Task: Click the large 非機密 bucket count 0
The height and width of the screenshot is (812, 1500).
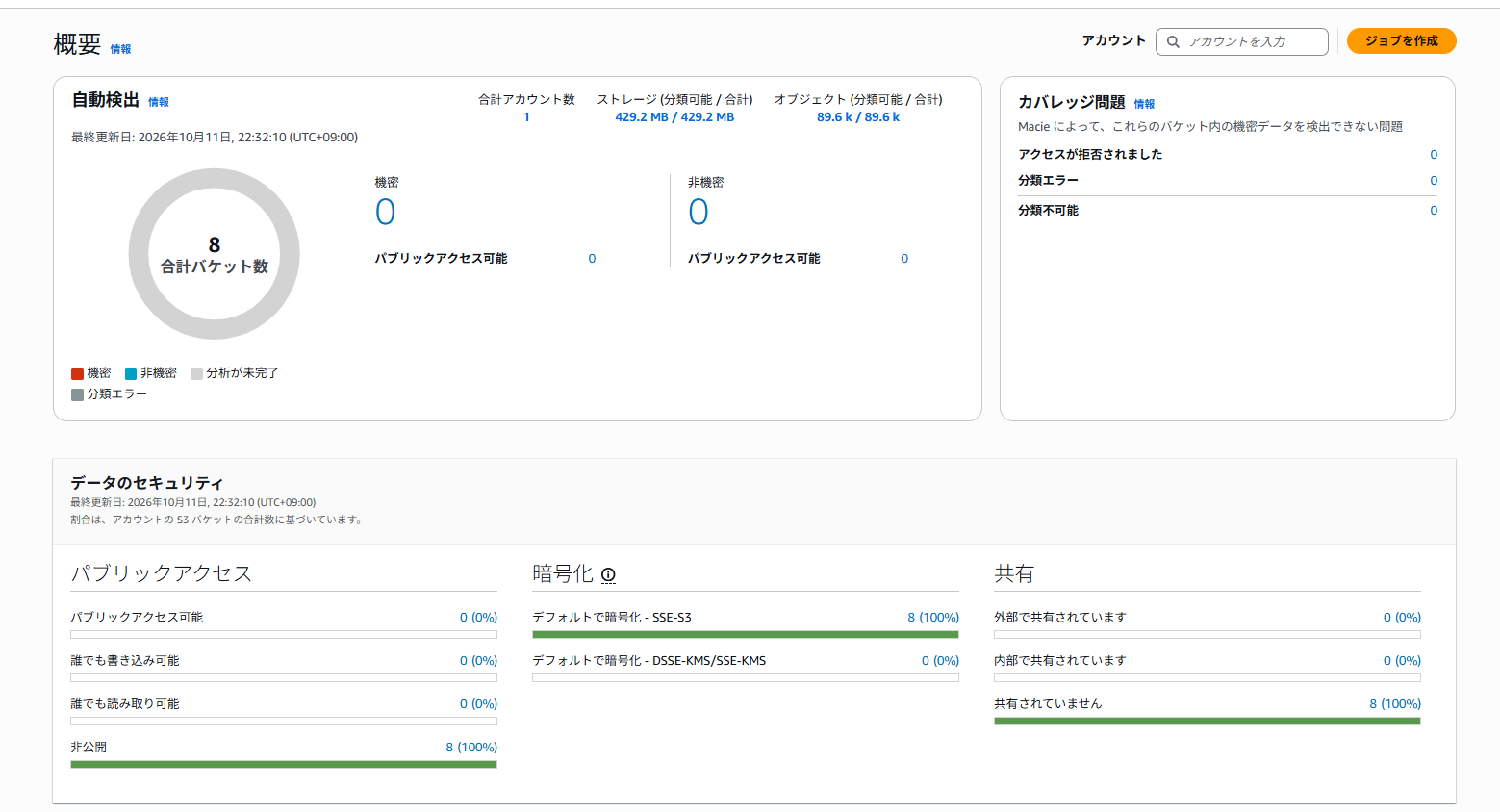Action: tap(699, 212)
